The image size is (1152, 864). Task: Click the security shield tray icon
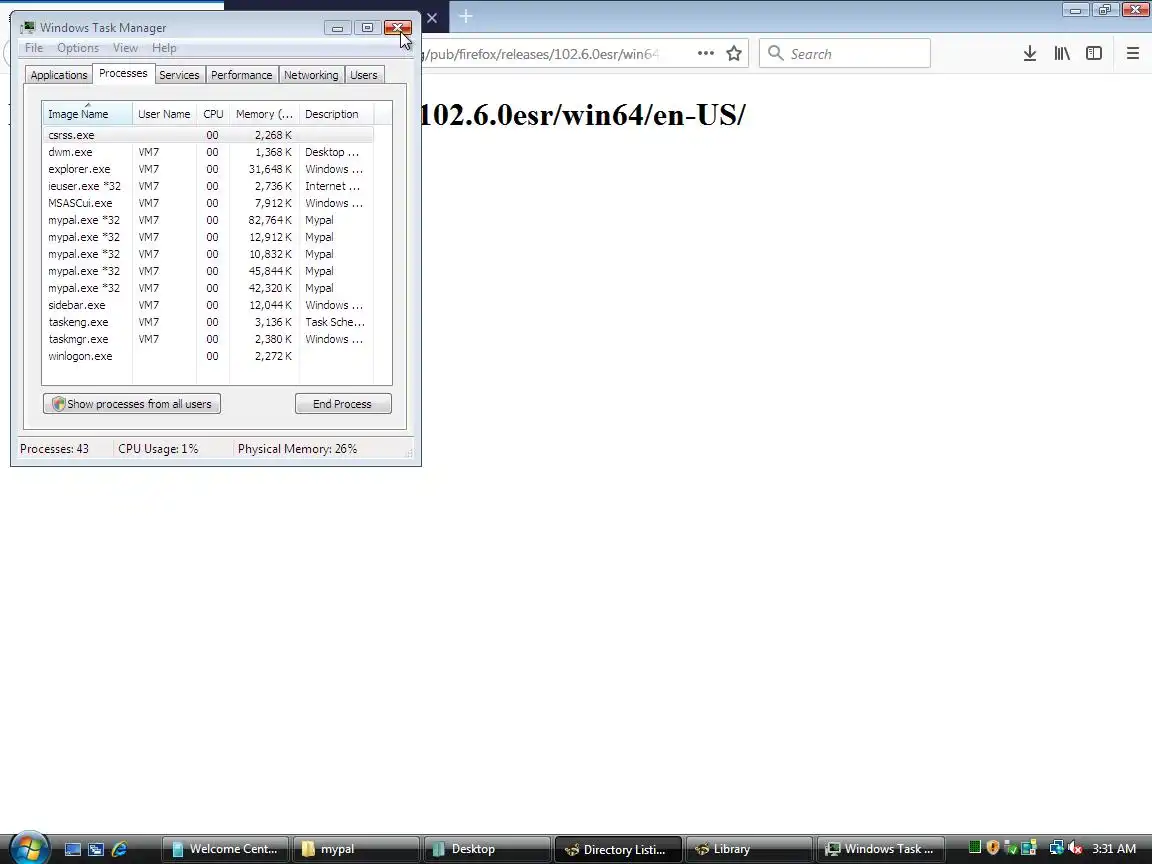[x=993, y=849]
